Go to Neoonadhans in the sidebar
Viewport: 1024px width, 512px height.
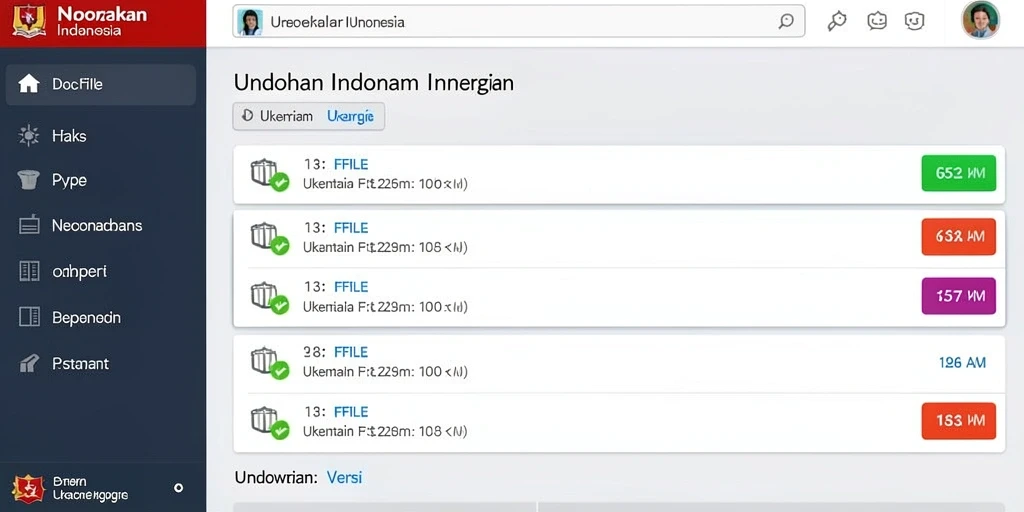[97, 226]
